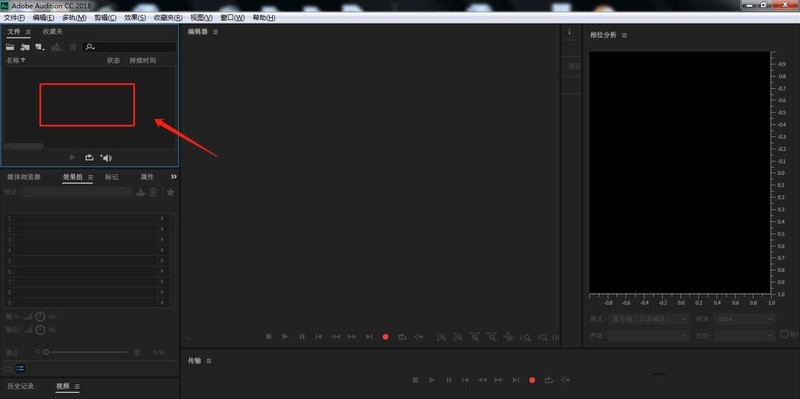Click the 历史记录 panel tab
The image size is (800, 399).
click(x=20, y=386)
